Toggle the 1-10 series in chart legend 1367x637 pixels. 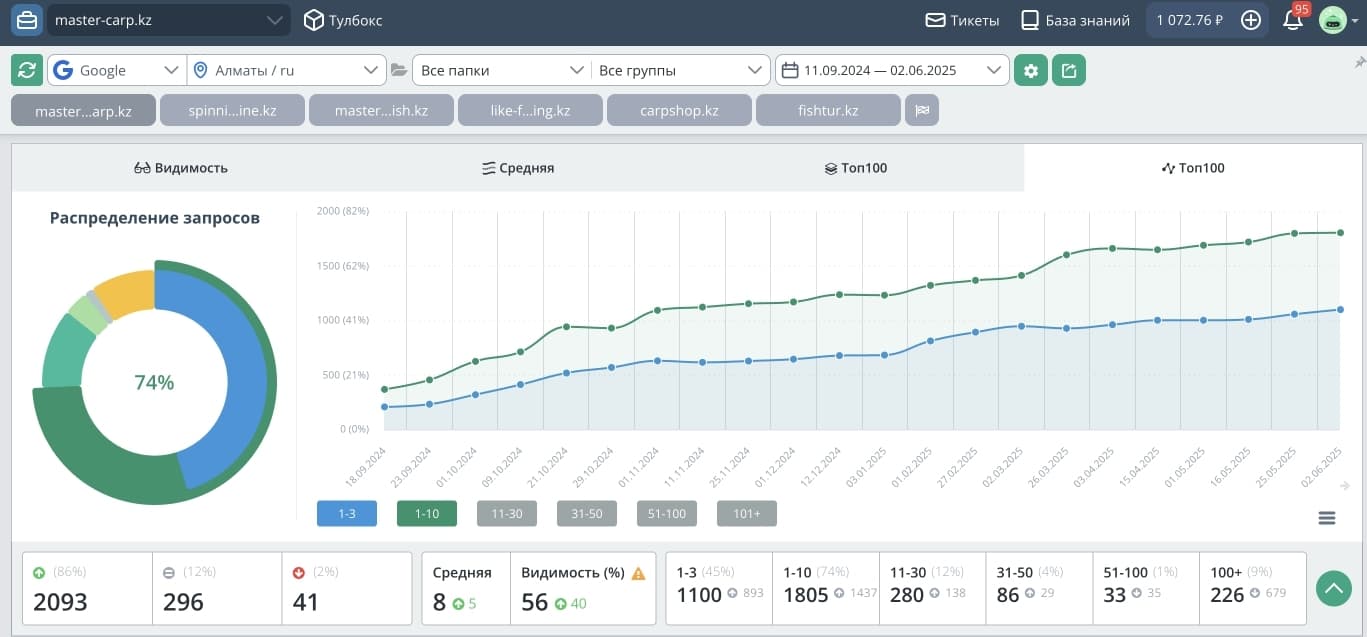(427, 513)
